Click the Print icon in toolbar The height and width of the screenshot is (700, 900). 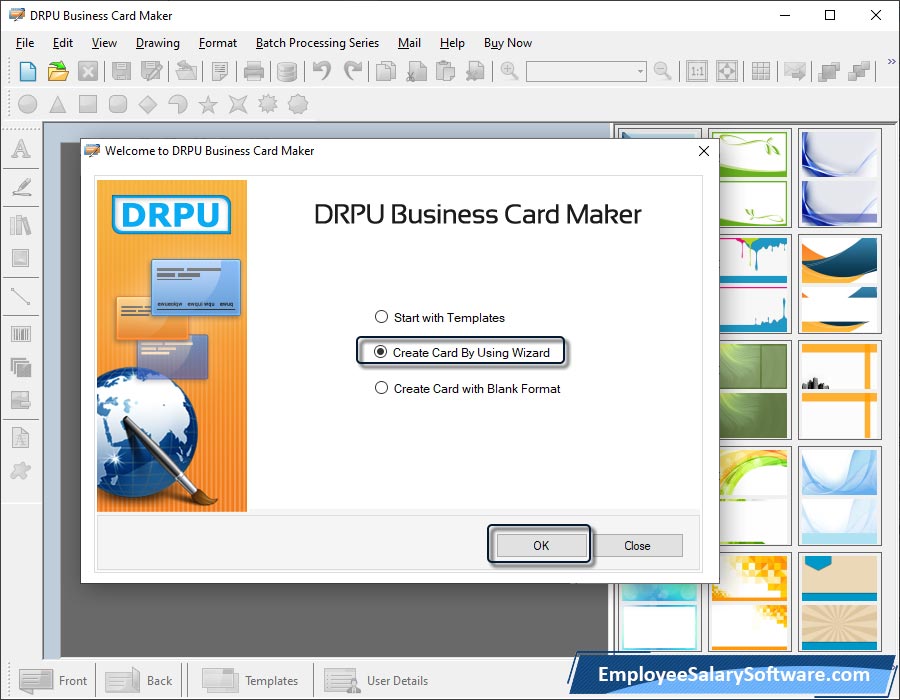[253, 72]
